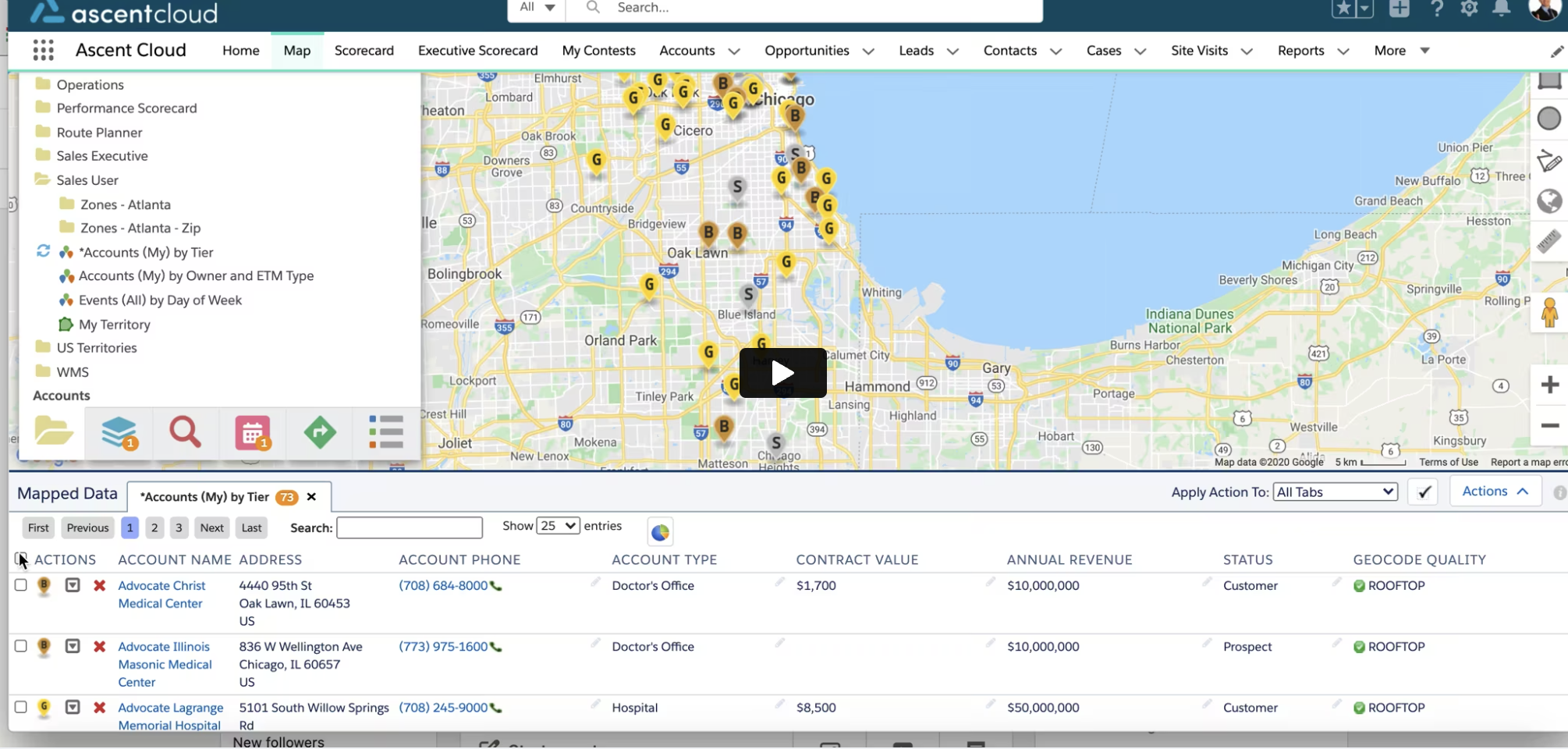Viewport: 1568px width, 749px height.
Task: Click the setup gear icon in header
Action: pos(1469,9)
